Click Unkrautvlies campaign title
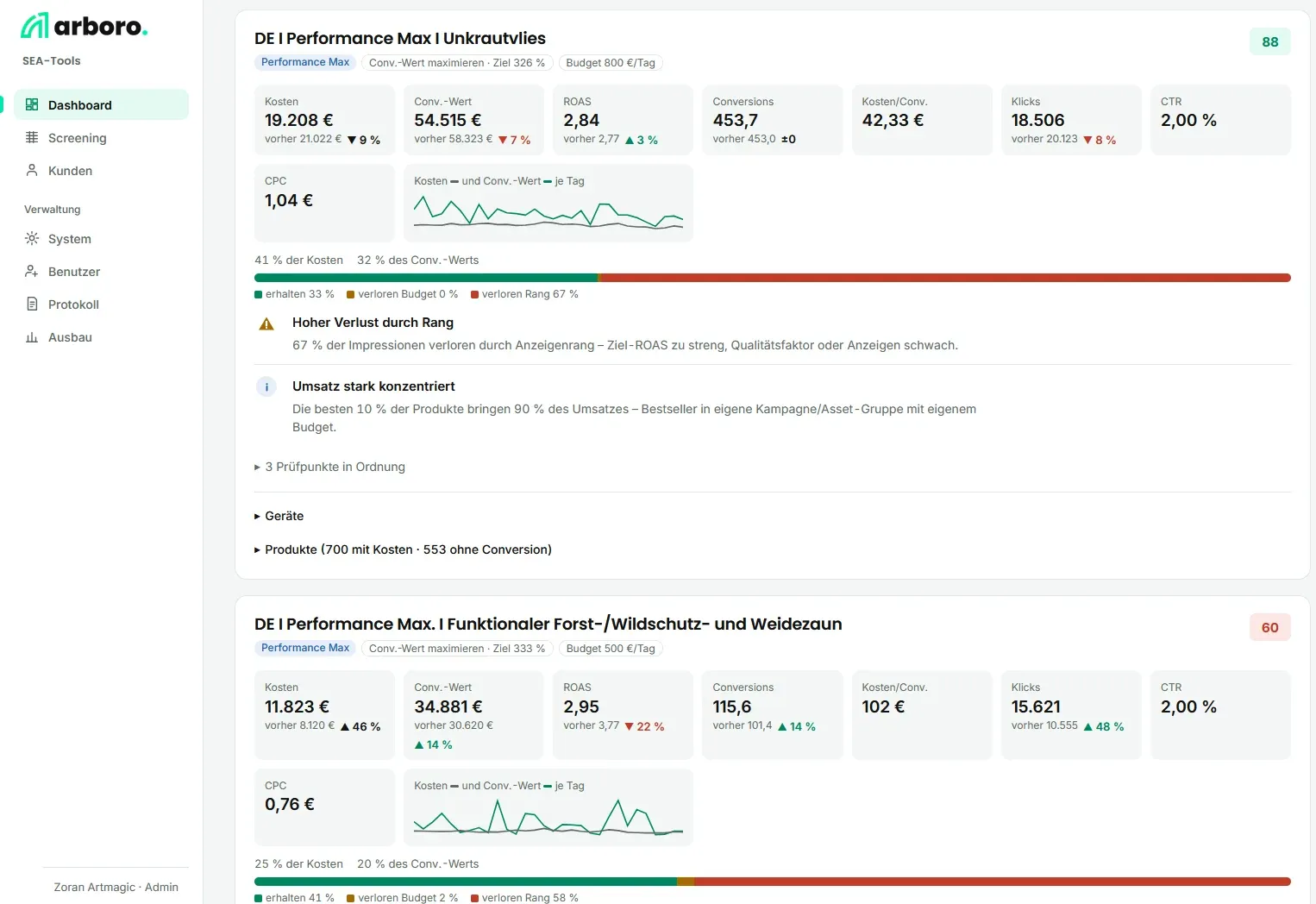1316x904 pixels. pos(400,38)
